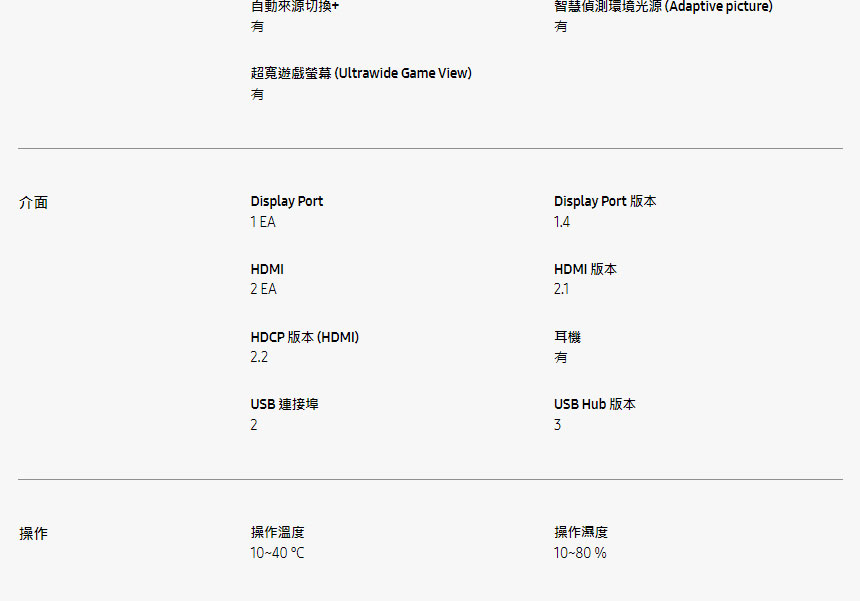Viewport: 860px width, 601px height.
Task: Click the 10~40 ℃ temperature value
Action: click(277, 553)
